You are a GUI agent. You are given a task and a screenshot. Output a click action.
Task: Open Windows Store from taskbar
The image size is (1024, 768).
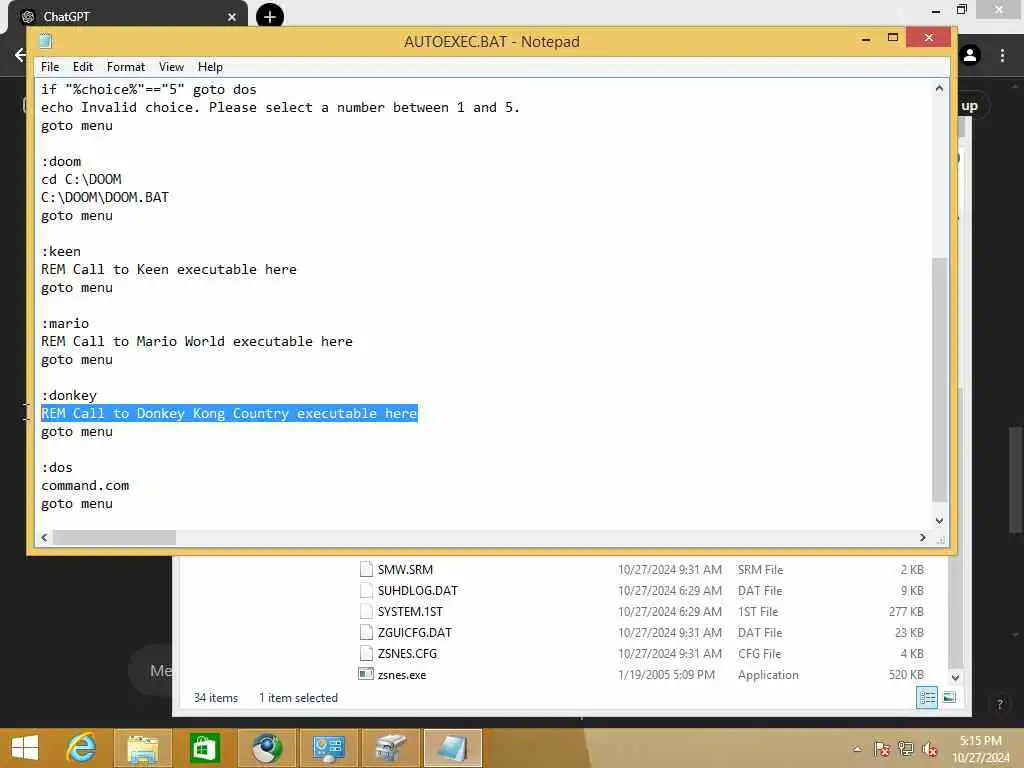[204, 748]
